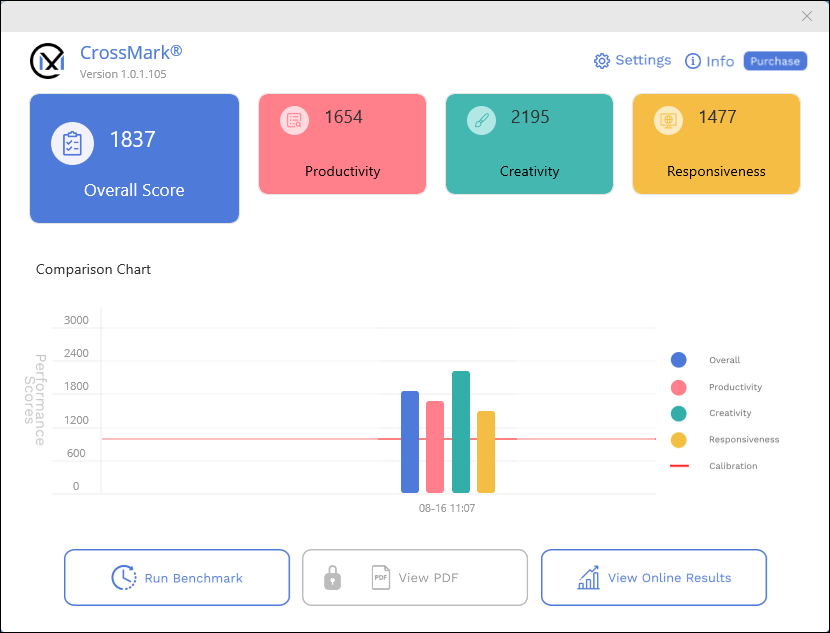Select the blue Overall bar in chart
Screen dimensions: 830x633
[410, 442]
